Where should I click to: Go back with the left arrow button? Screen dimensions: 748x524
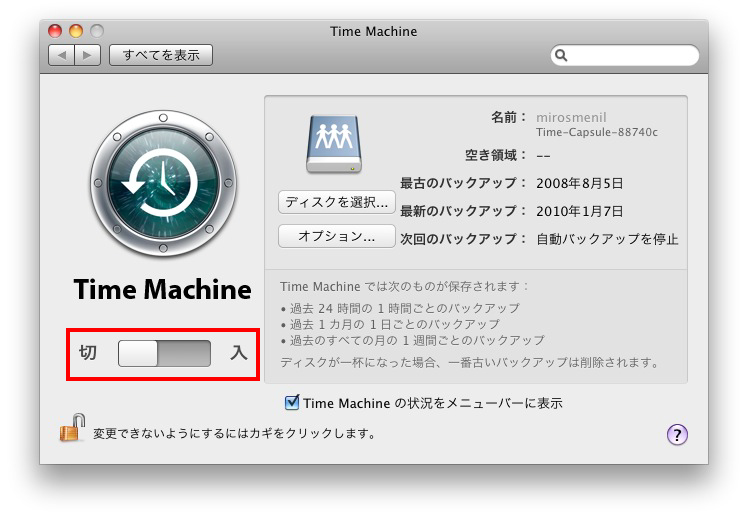click(x=62, y=55)
